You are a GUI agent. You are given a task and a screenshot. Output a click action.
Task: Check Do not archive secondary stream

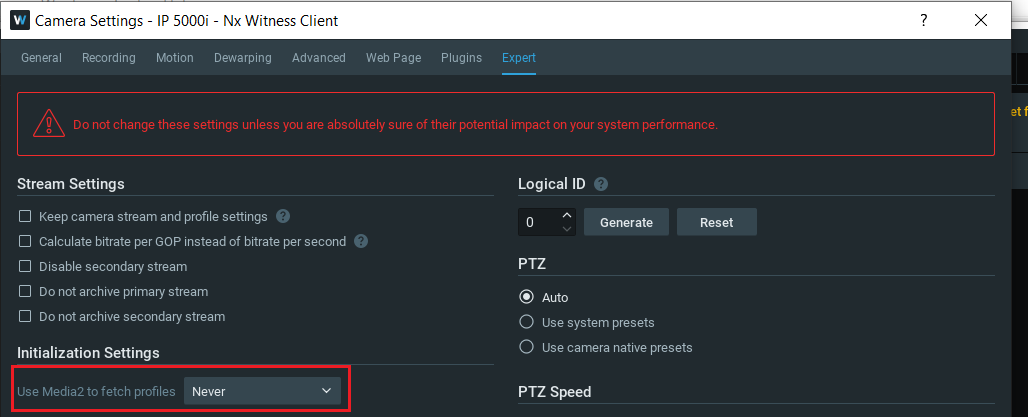pos(25,316)
